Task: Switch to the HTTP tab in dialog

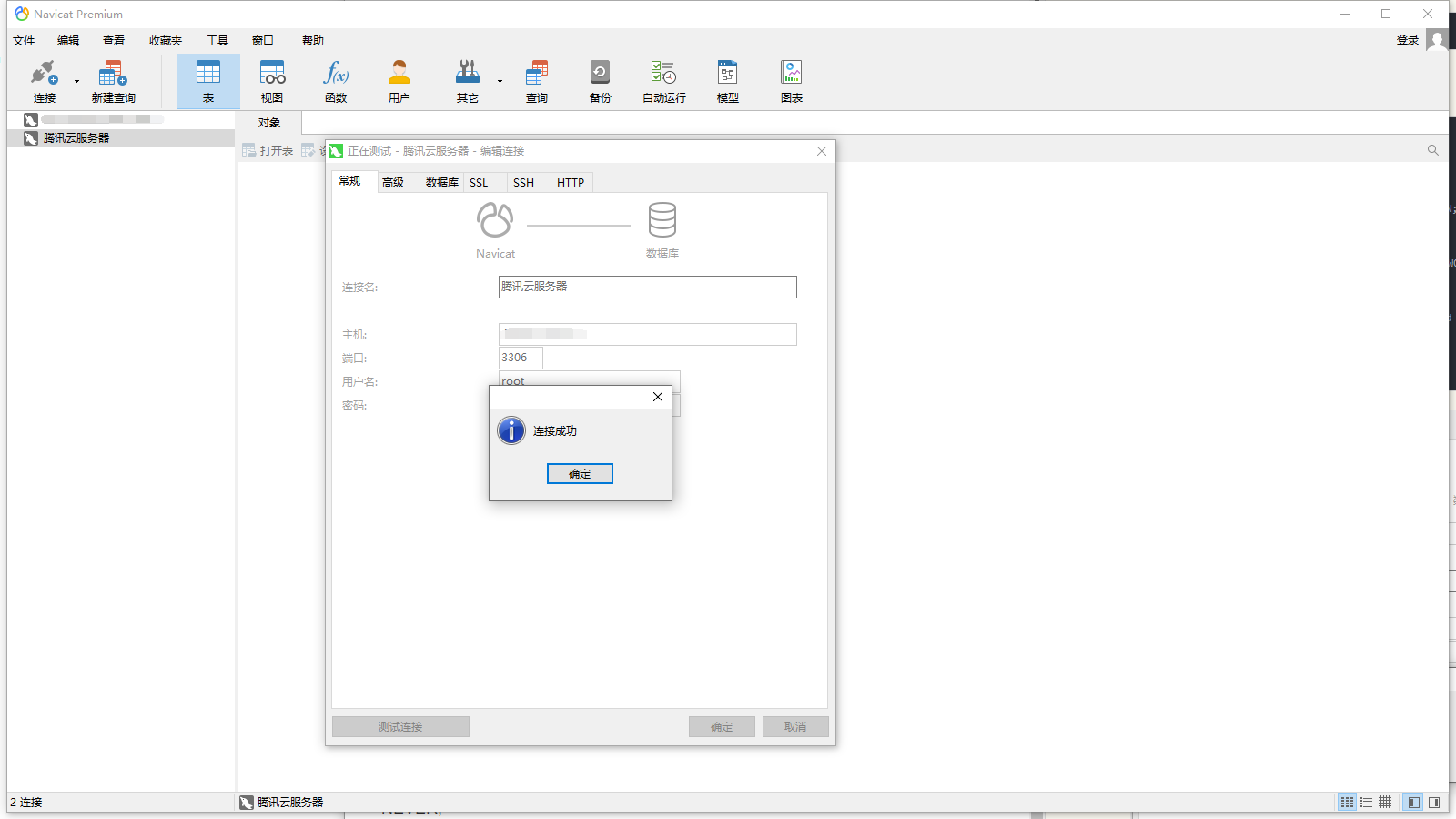Action: 571,183
